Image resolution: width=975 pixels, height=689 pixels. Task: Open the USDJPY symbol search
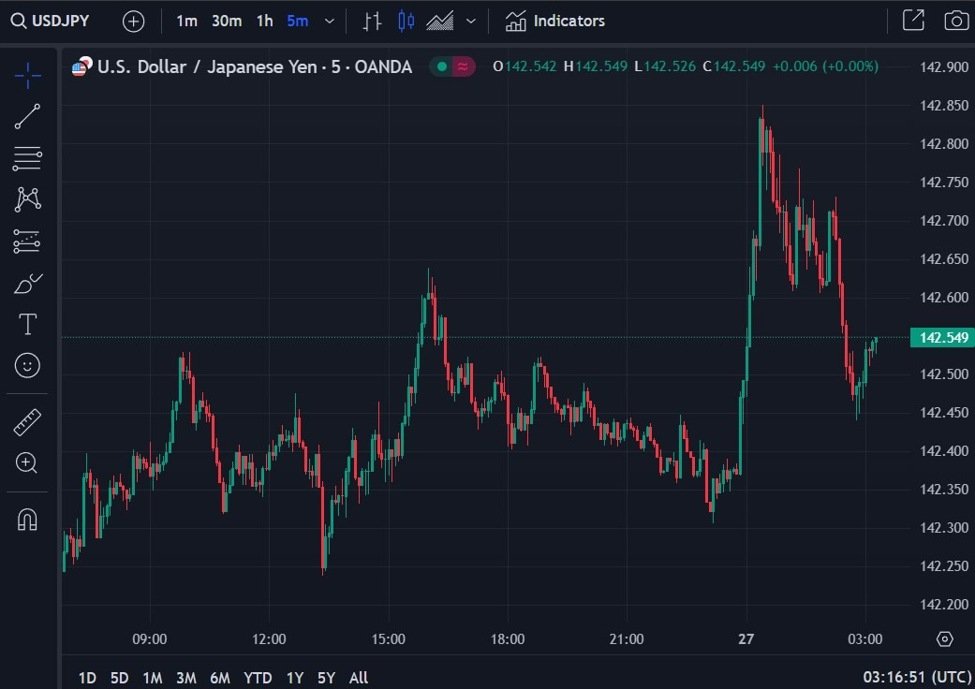pos(51,21)
